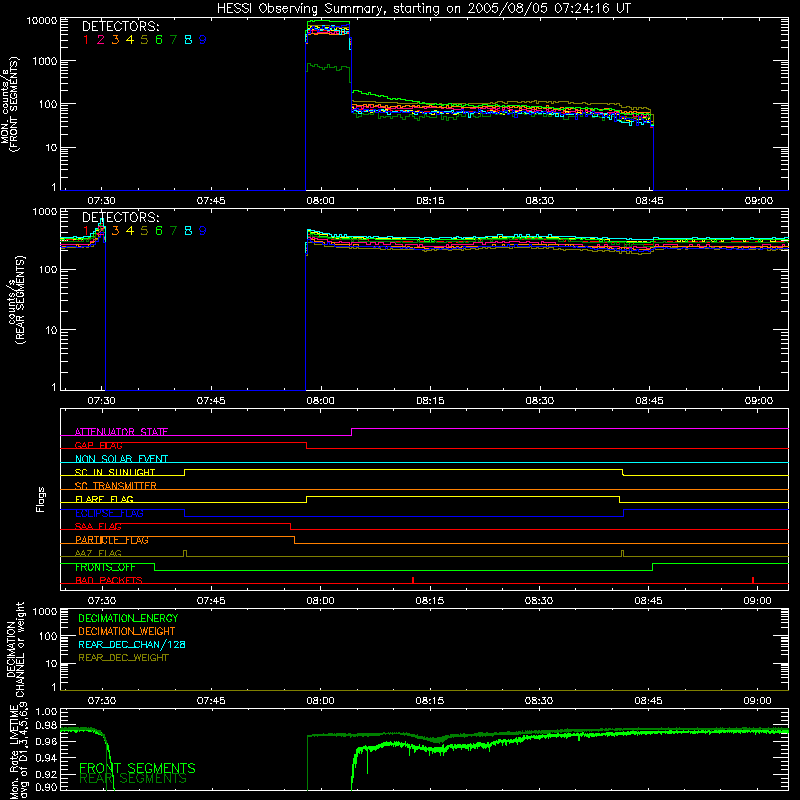The height and width of the screenshot is (800, 800).
Task: Click 09:00 tick label under the Flags panel
Action: point(757,601)
